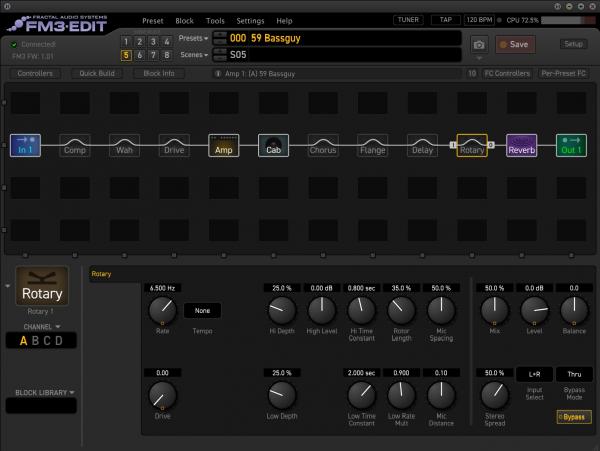Click the Level value 0.0 dB
The image size is (600, 451).
tap(534, 288)
